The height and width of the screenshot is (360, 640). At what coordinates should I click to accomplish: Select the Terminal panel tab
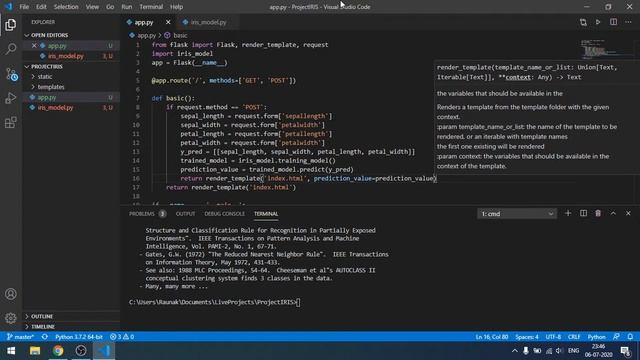[x=266, y=213]
